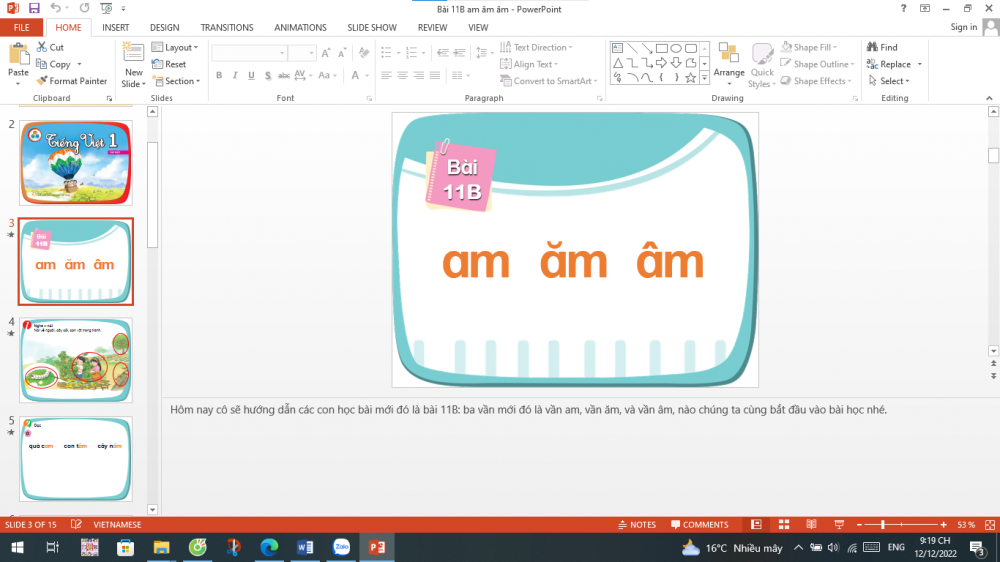Open Slide Sorter view from status bar
Image resolution: width=1000 pixels, height=562 pixels.
[784, 524]
